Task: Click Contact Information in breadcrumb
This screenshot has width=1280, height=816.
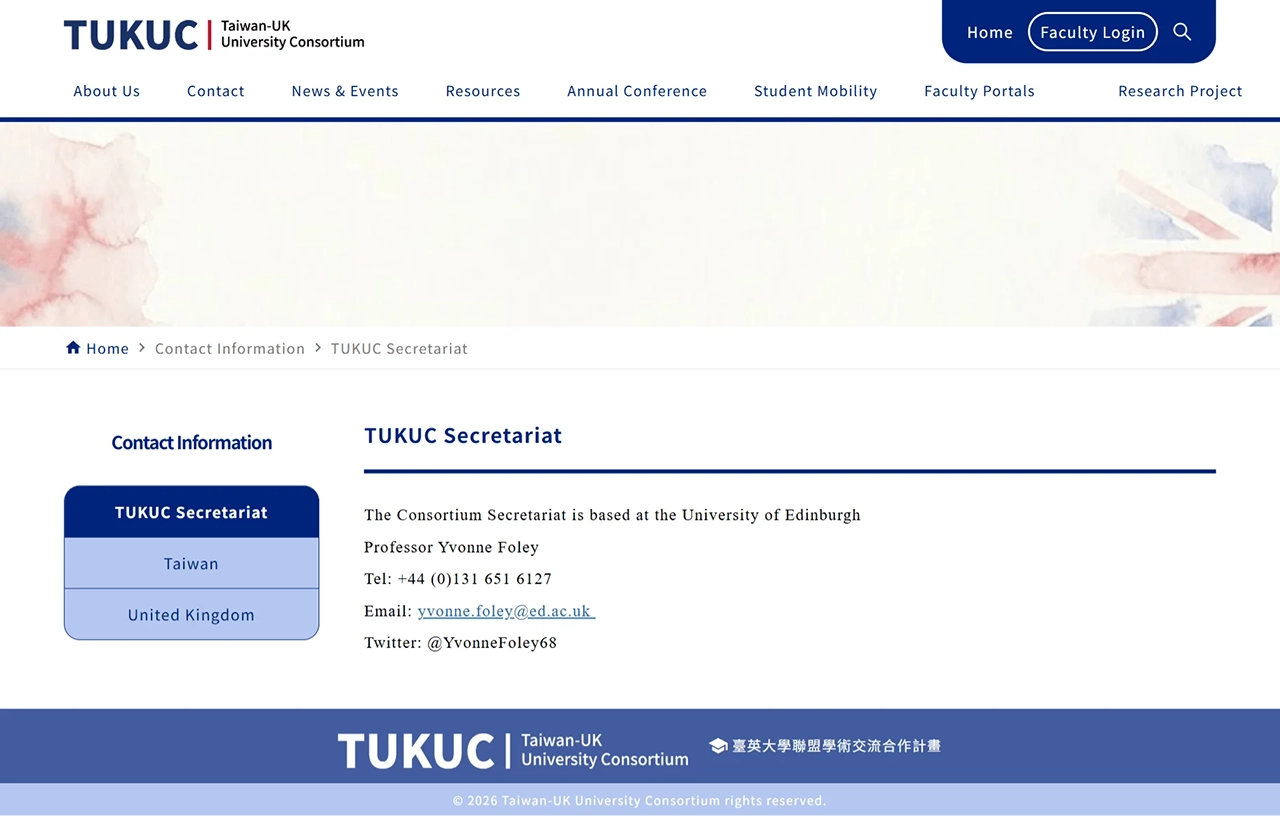Action: (230, 348)
